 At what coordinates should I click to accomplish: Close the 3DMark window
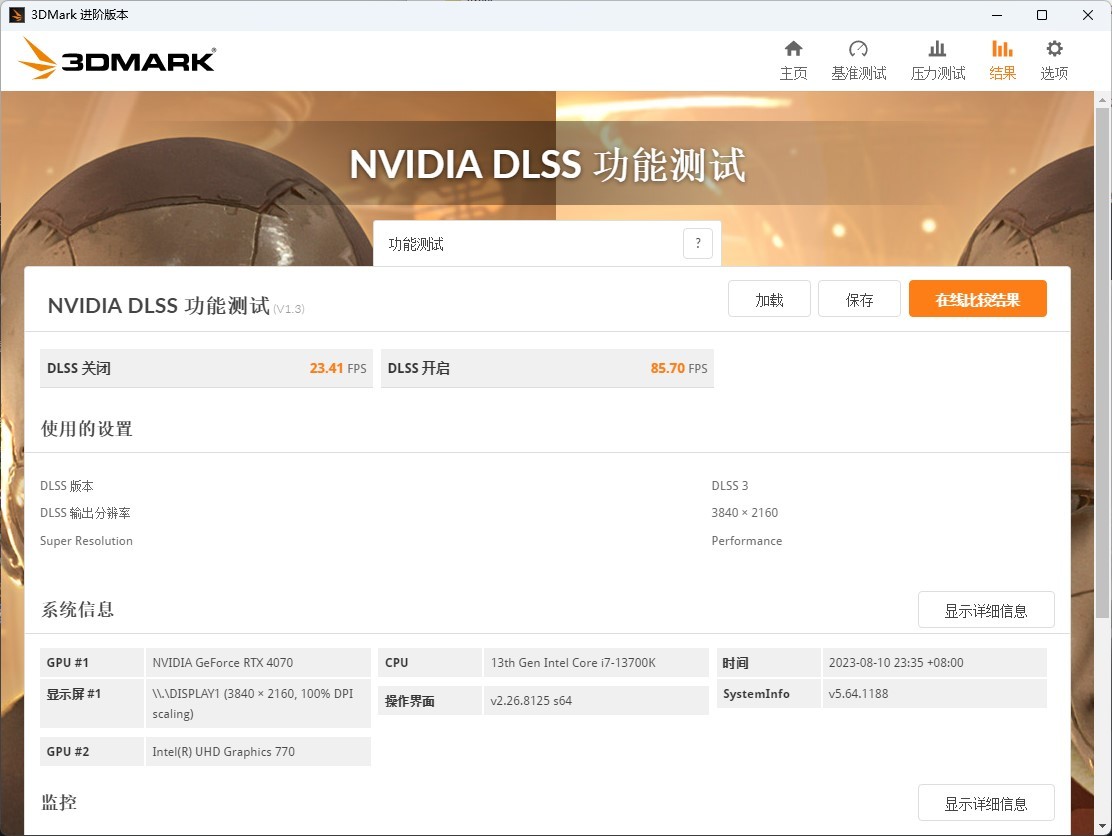(x=1088, y=15)
